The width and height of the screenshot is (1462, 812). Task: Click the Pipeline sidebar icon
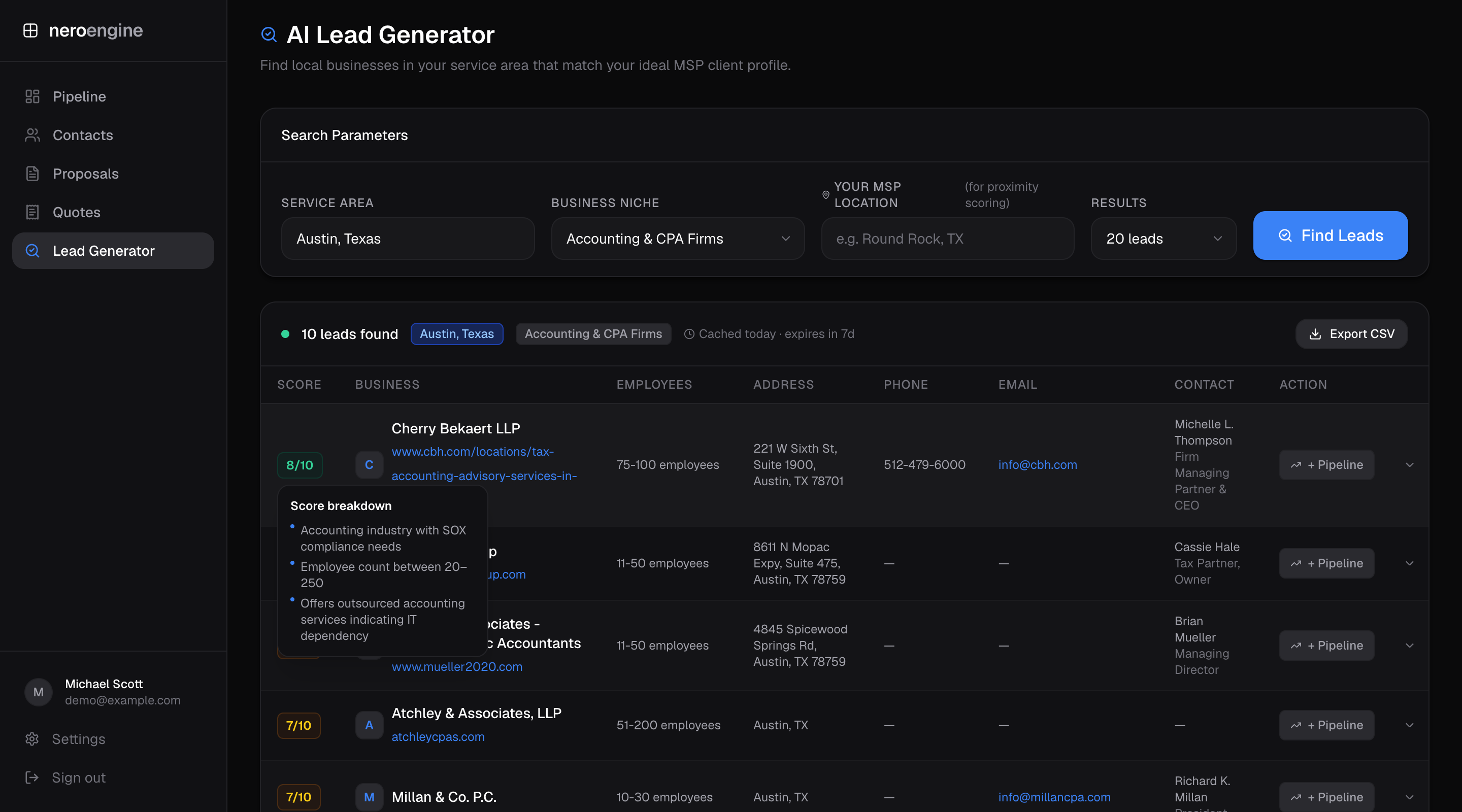pos(32,96)
